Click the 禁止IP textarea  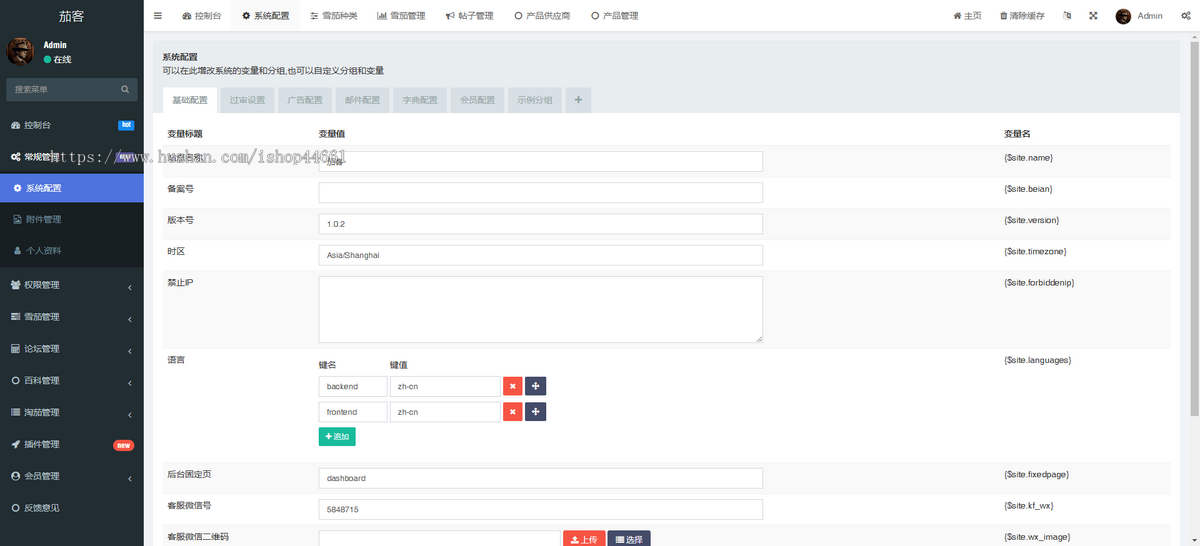[541, 310]
